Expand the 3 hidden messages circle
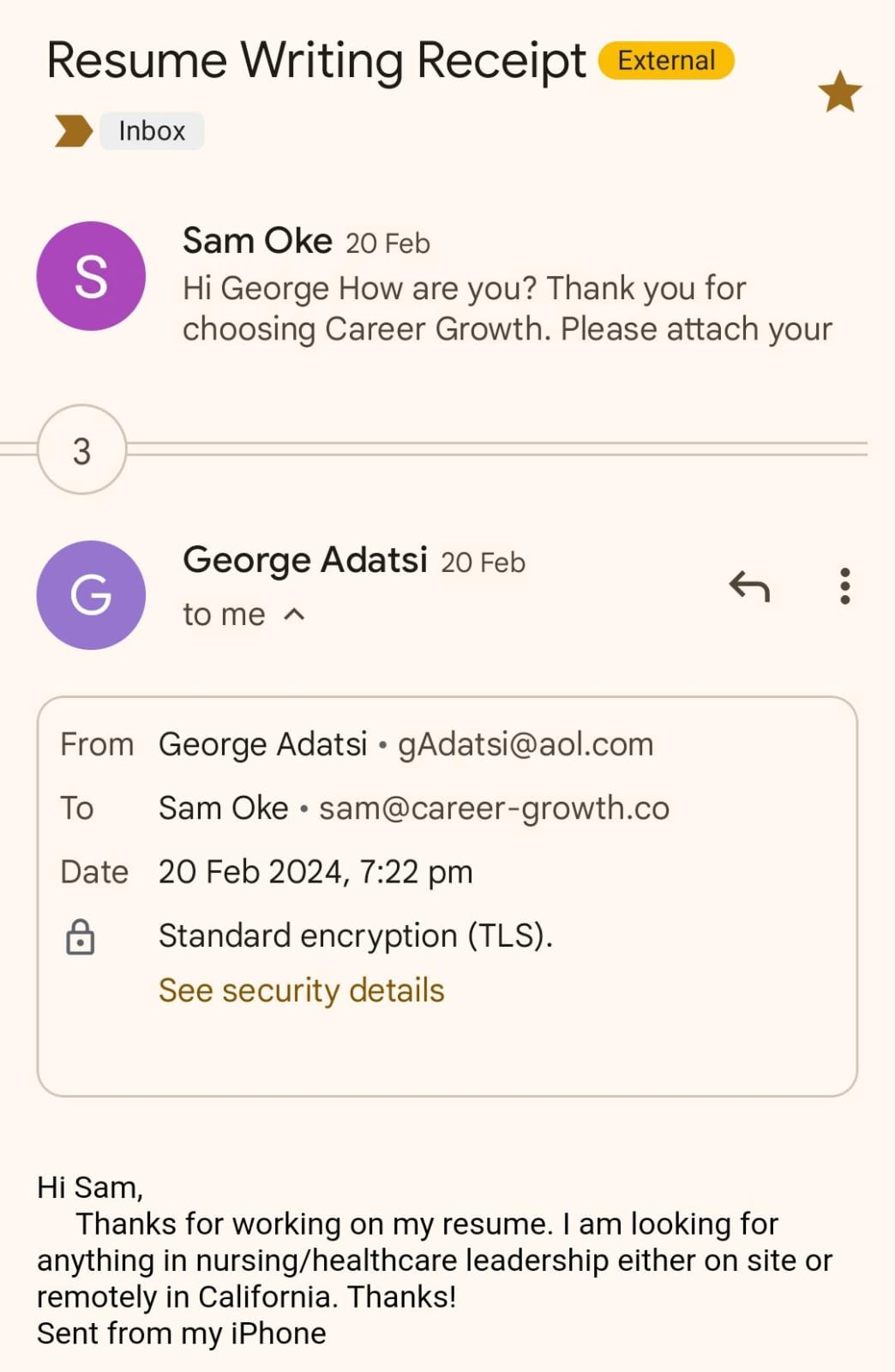The width and height of the screenshot is (895, 1372). [82, 450]
